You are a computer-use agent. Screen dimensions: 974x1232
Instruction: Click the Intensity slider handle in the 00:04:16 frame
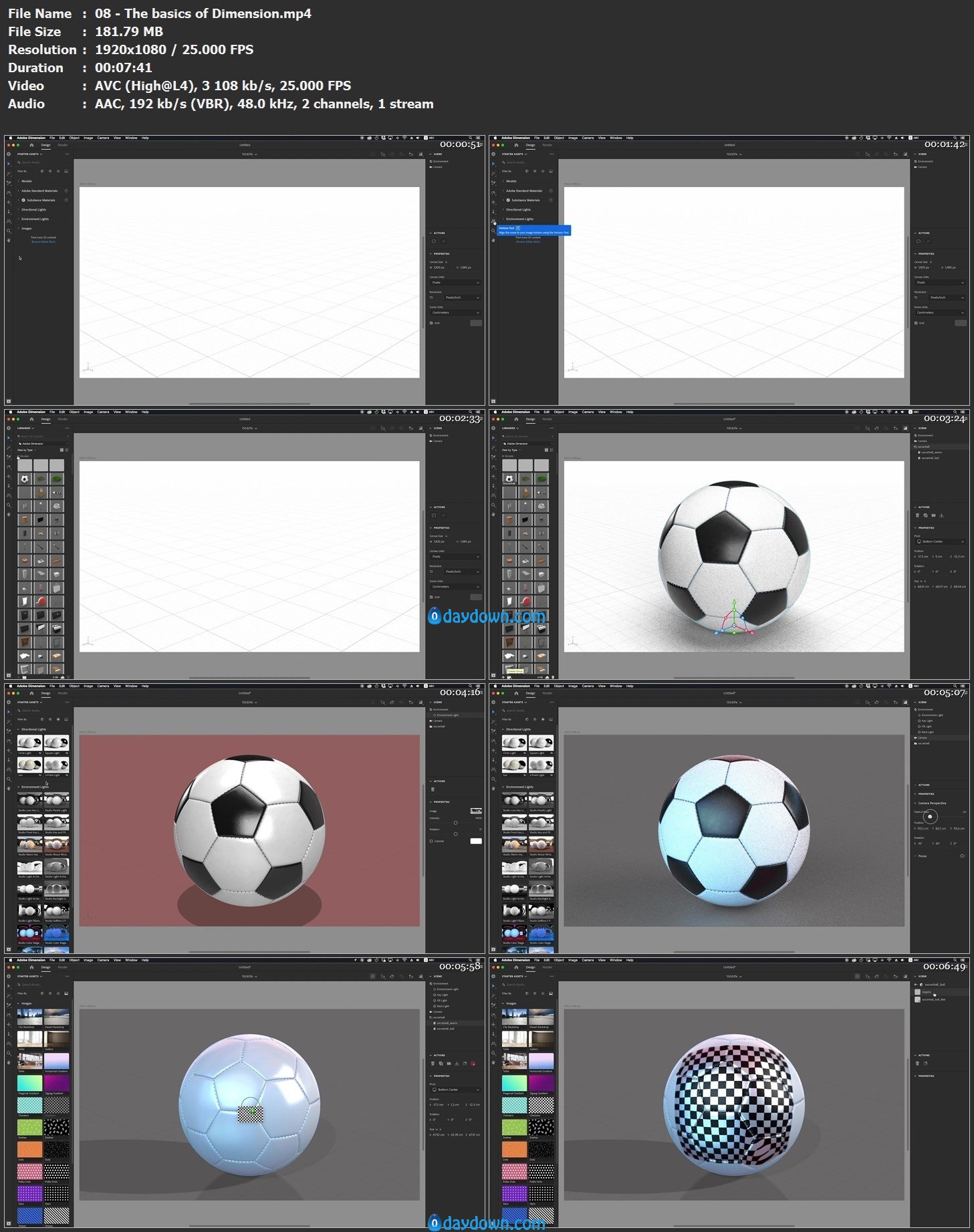point(455,823)
